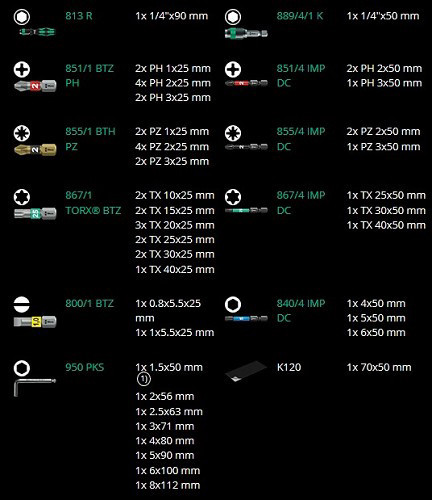Click the 950 PKS product link

[x=85, y=367]
